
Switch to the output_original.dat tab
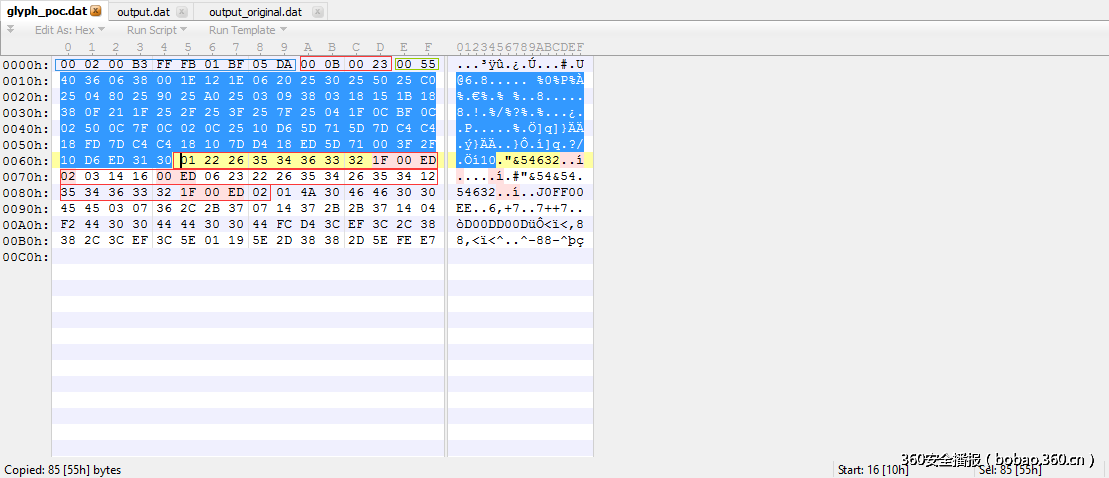pos(255,12)
